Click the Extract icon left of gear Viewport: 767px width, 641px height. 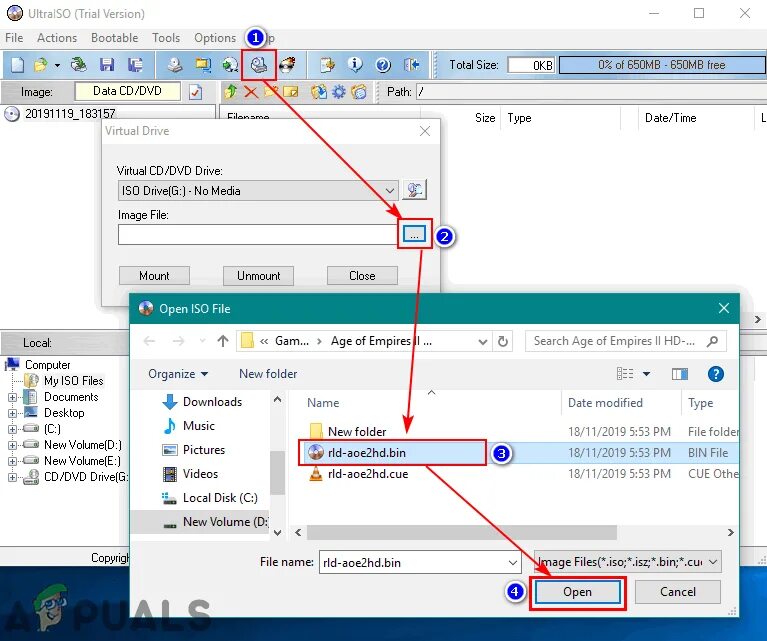click(x=319, y=92)
